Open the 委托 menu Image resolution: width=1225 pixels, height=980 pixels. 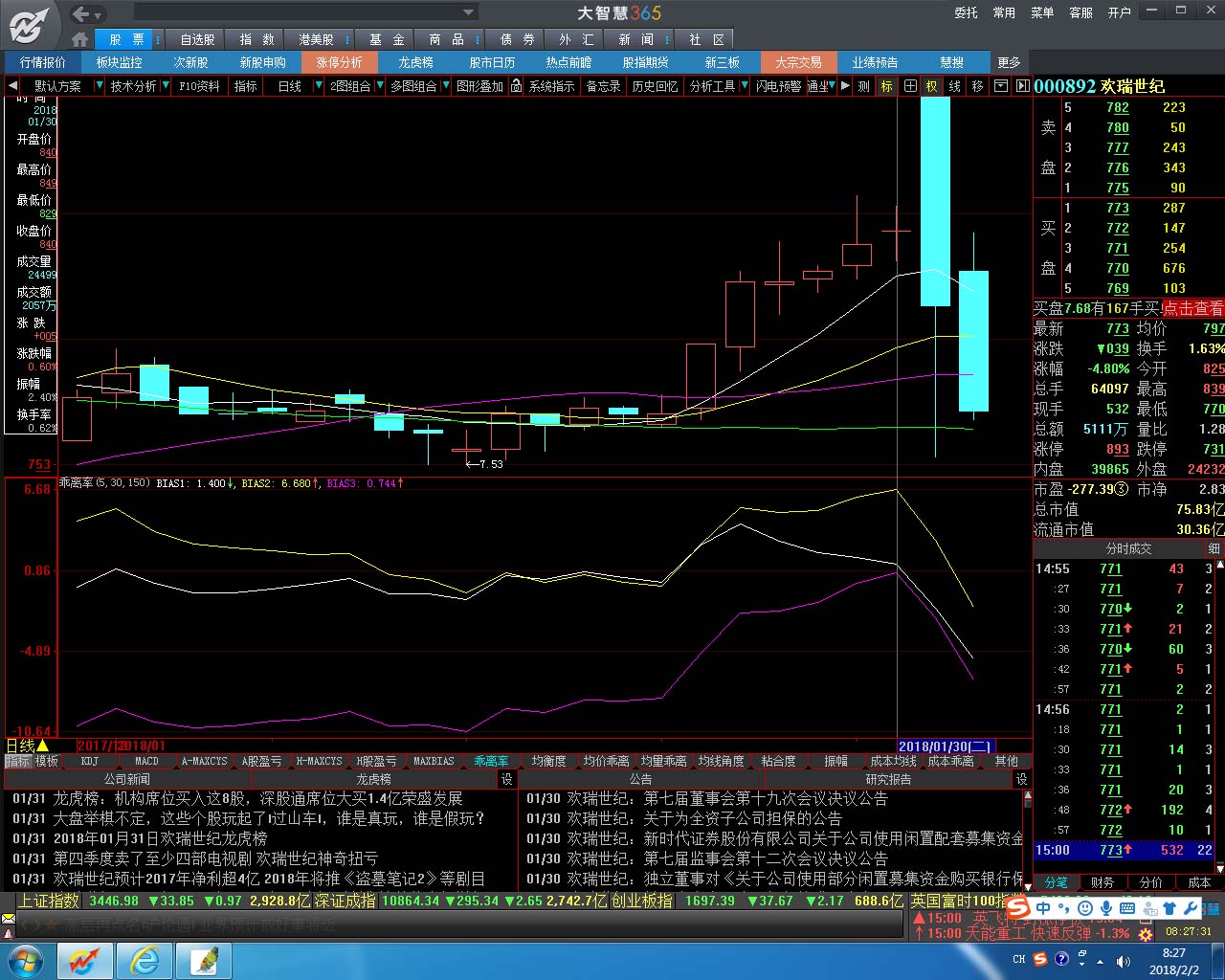966,12
